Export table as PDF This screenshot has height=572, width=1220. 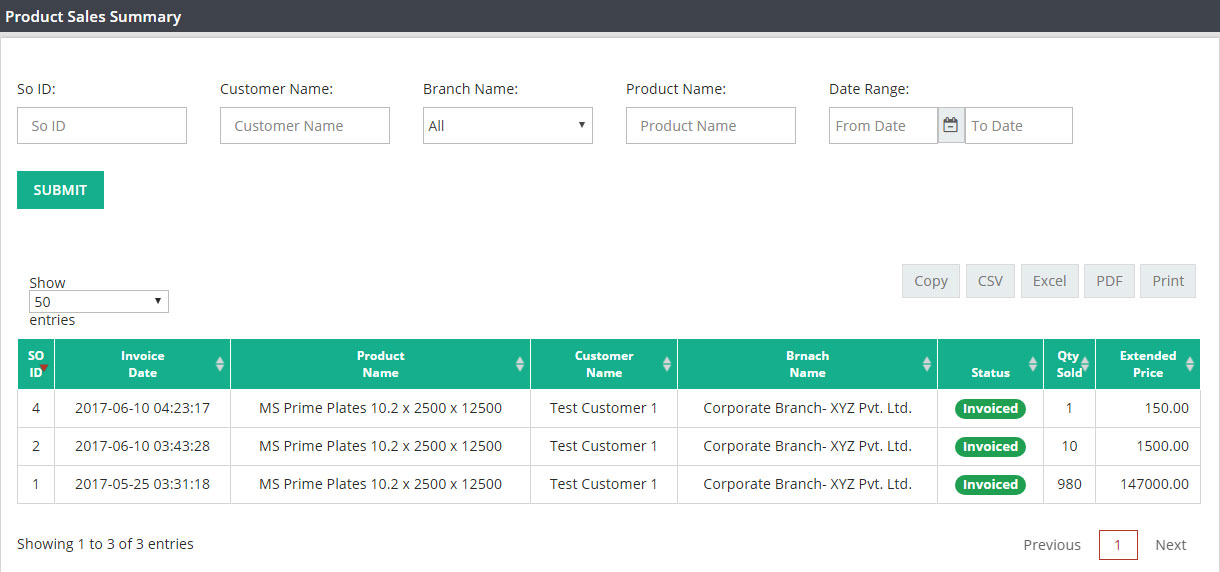(1109, 281)
